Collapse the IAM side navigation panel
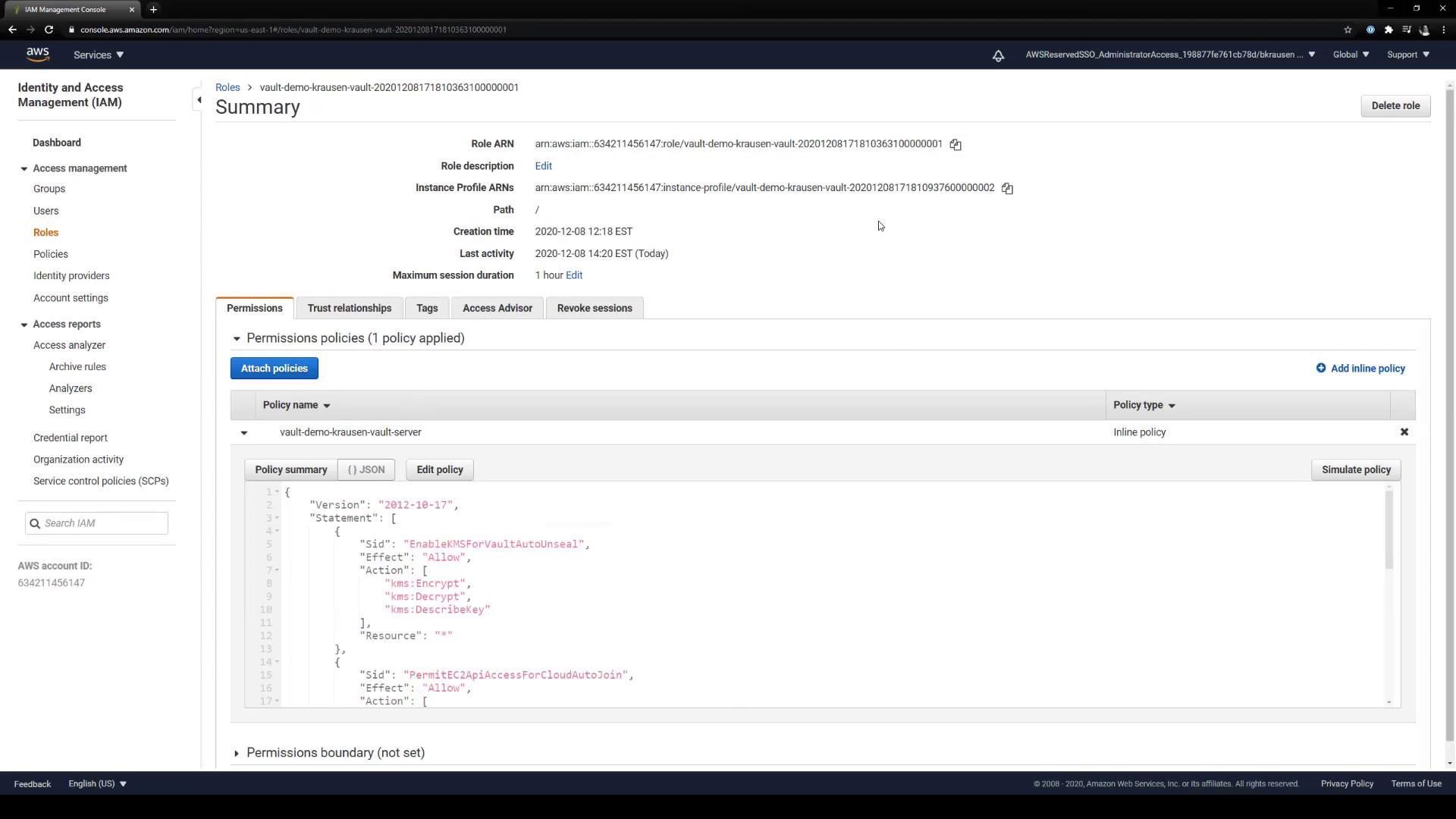1456x819 pixels. pos(199,100)
